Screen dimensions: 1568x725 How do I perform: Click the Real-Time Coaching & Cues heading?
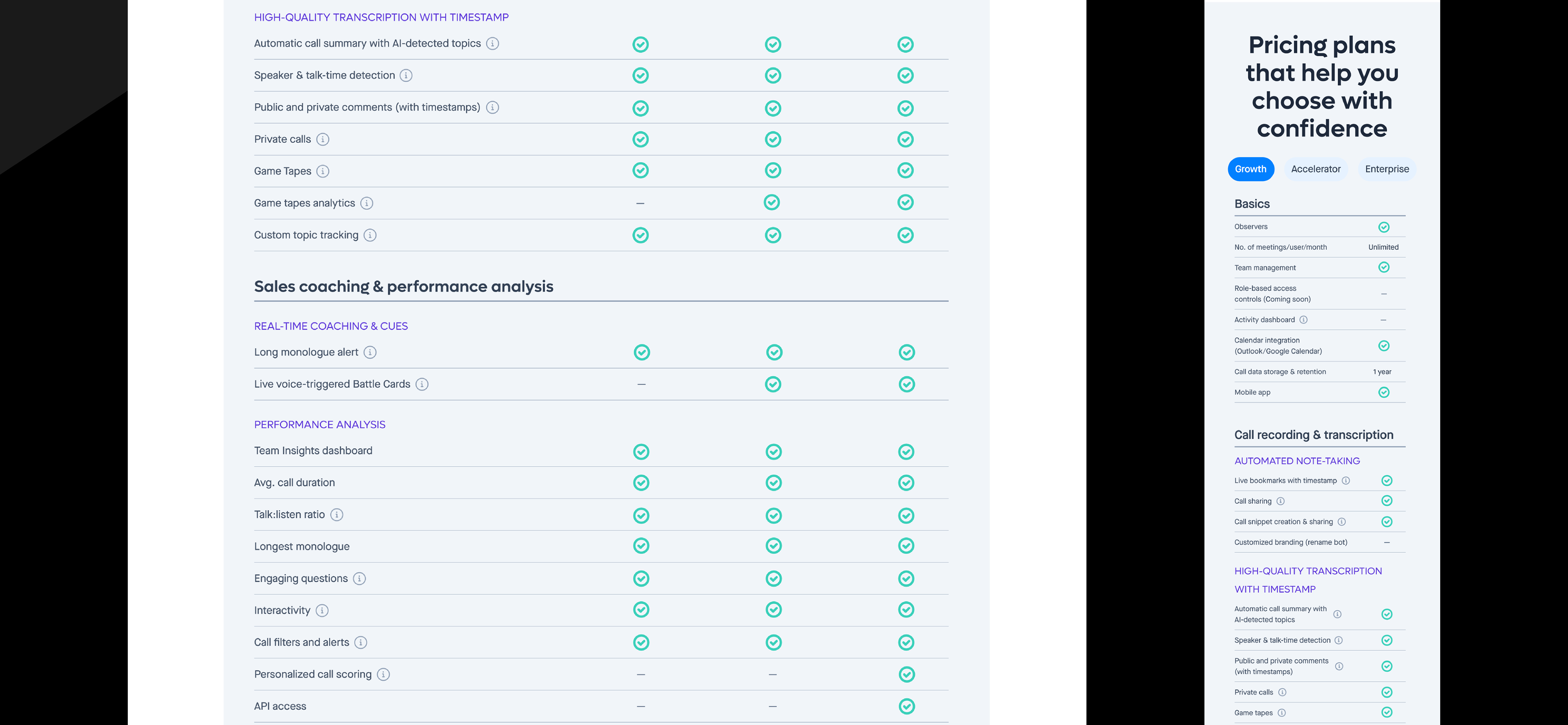click(x=330, y=326)
